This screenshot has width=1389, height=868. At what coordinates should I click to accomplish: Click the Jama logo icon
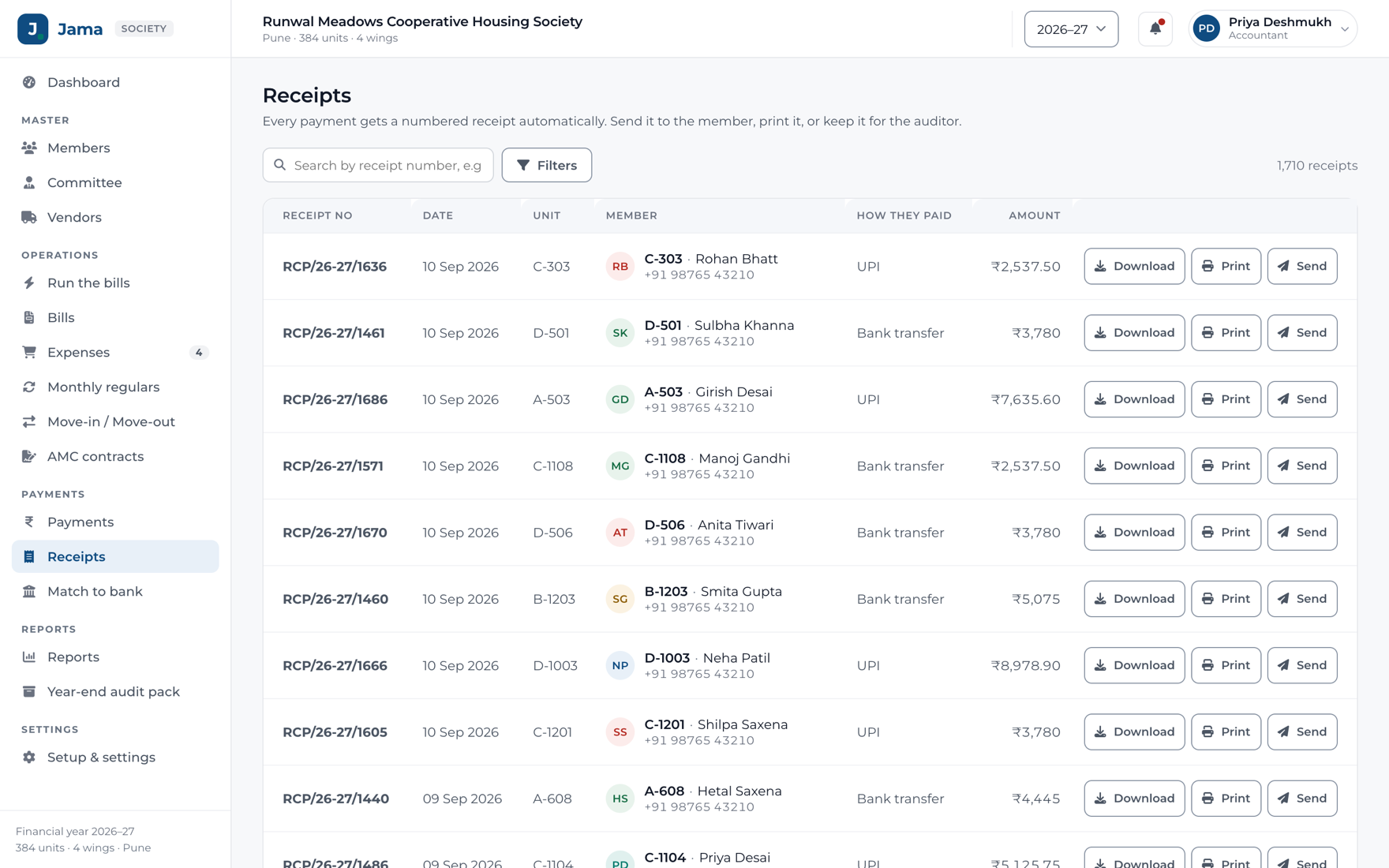point(32,29)
